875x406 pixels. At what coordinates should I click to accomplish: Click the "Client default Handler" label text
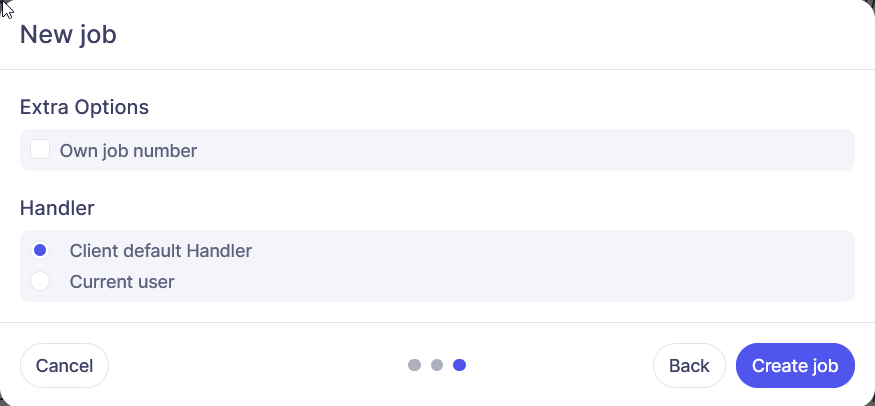tap(160, 251)
